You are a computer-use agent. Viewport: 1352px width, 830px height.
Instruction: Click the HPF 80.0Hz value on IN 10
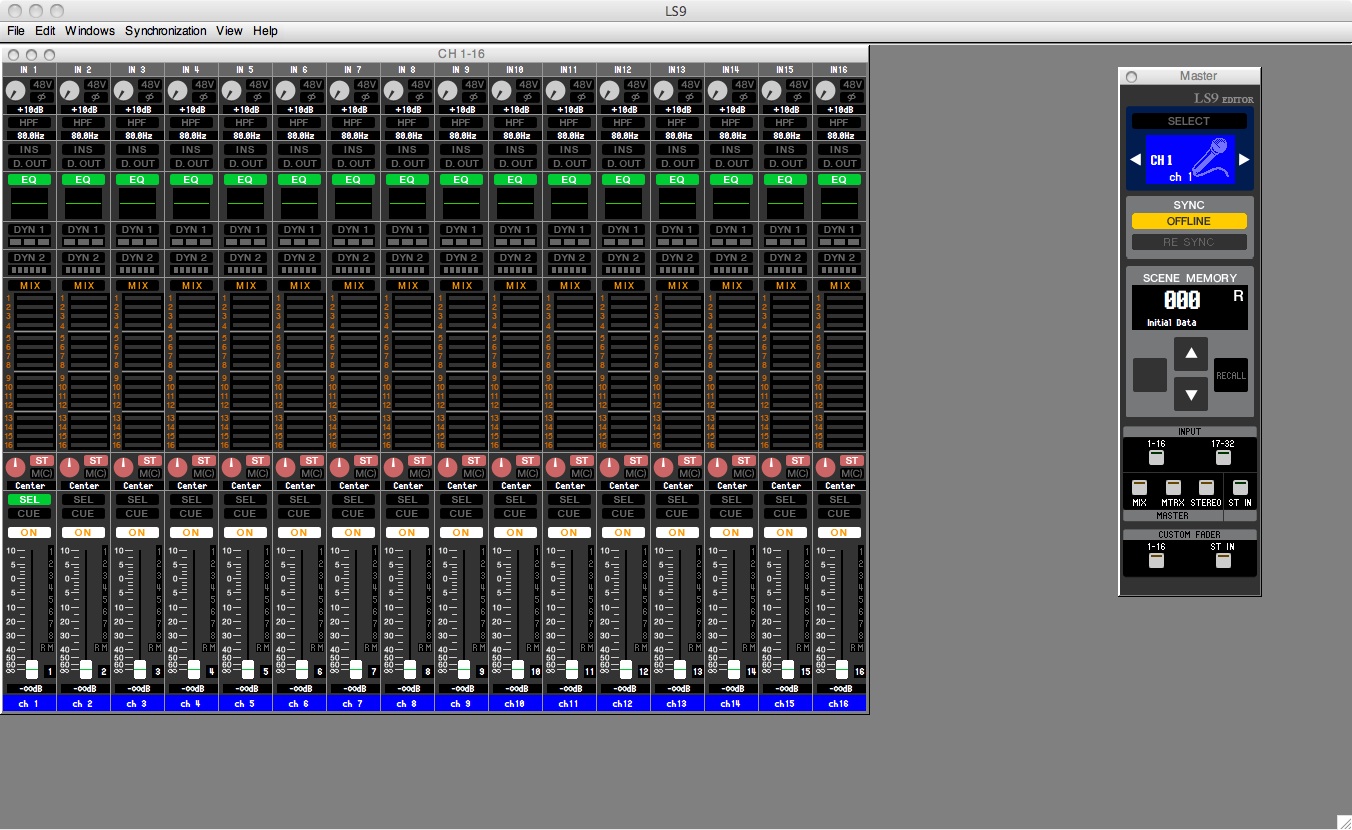tap(516, 135)
